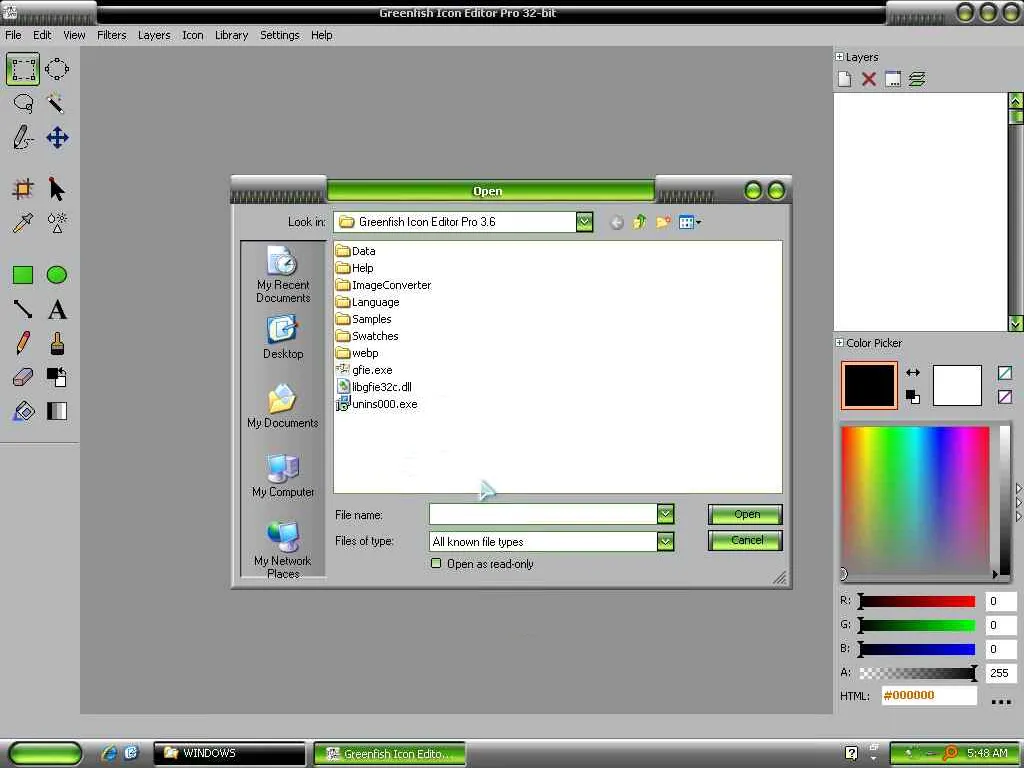Image resolution: width=1024 pixels, height=768 pixels.
Task: Open layer properties icon in Layers panel
Action: pyautogui.click(x=893, y=79)
